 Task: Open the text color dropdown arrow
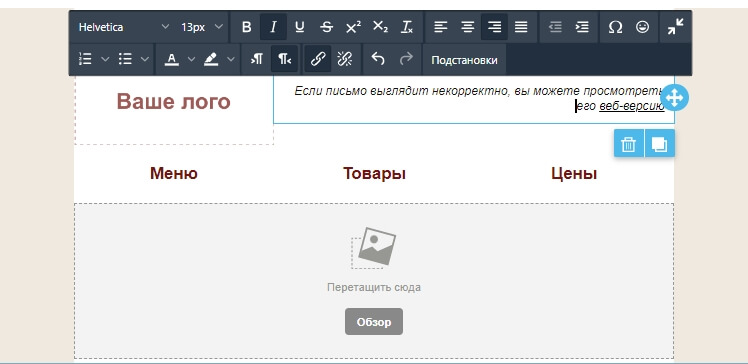tap(191, 59)
